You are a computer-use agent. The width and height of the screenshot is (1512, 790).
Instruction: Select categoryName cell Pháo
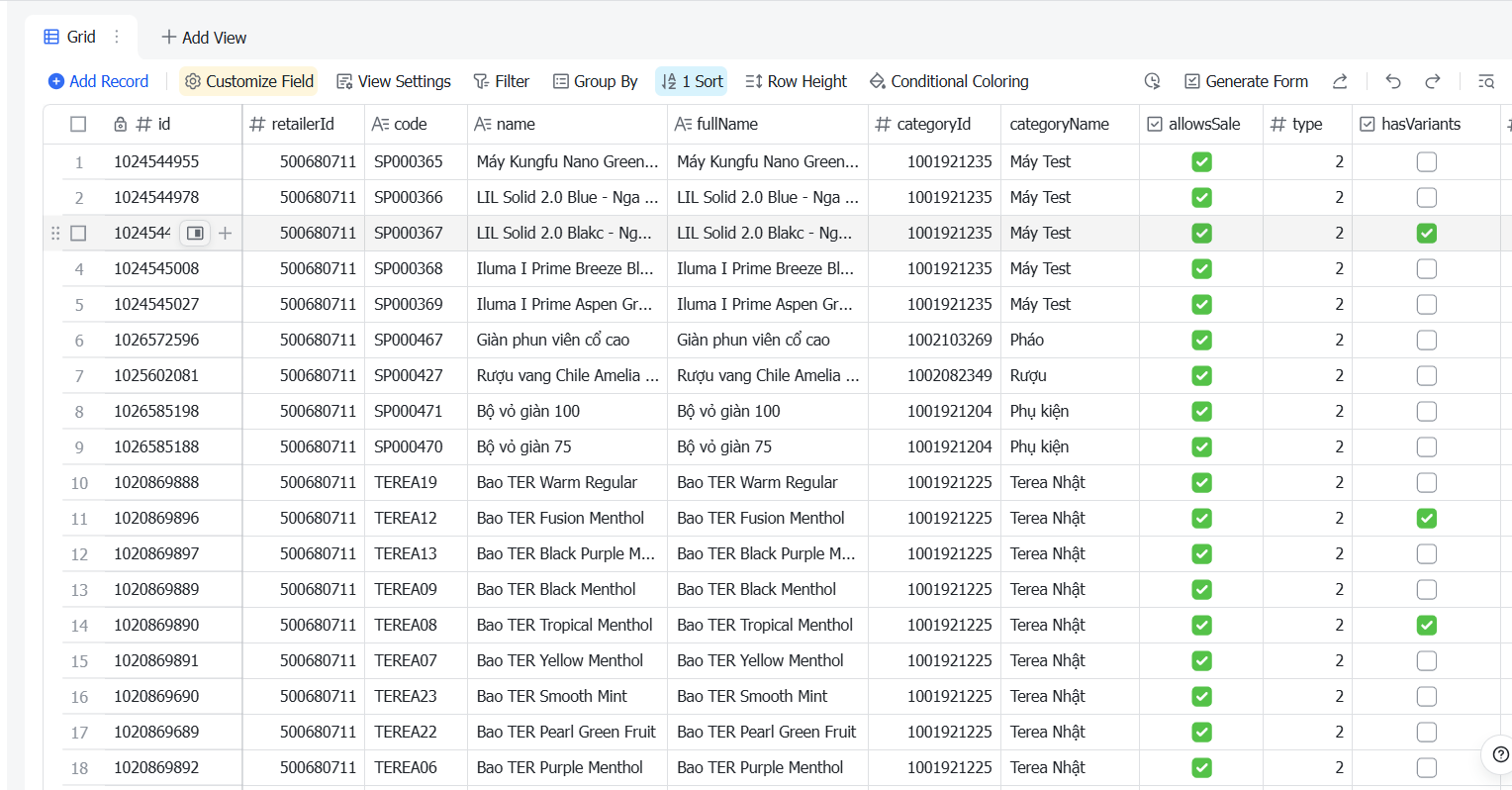[x=1070, y=340]
